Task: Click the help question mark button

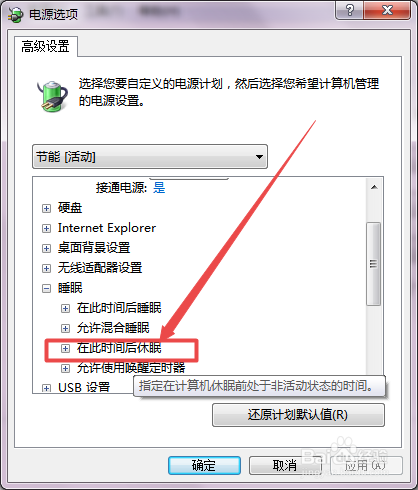Action: click(x=350, y=11)
